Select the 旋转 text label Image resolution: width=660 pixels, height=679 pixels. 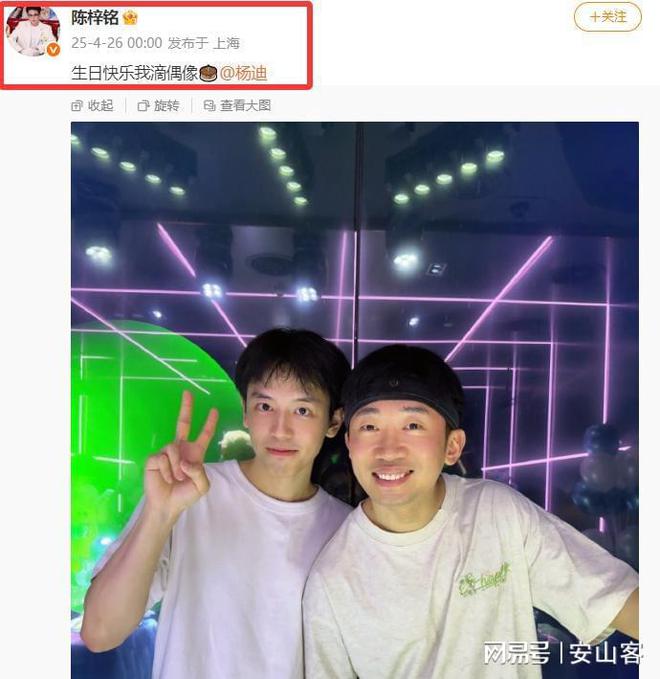tap(167, 106)
